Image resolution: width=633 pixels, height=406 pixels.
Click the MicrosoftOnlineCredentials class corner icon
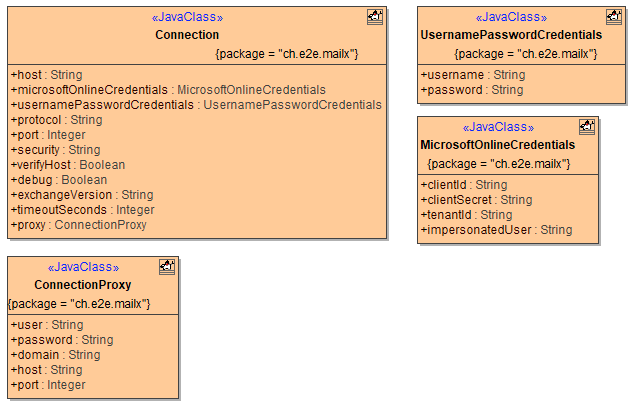point(588,127)
